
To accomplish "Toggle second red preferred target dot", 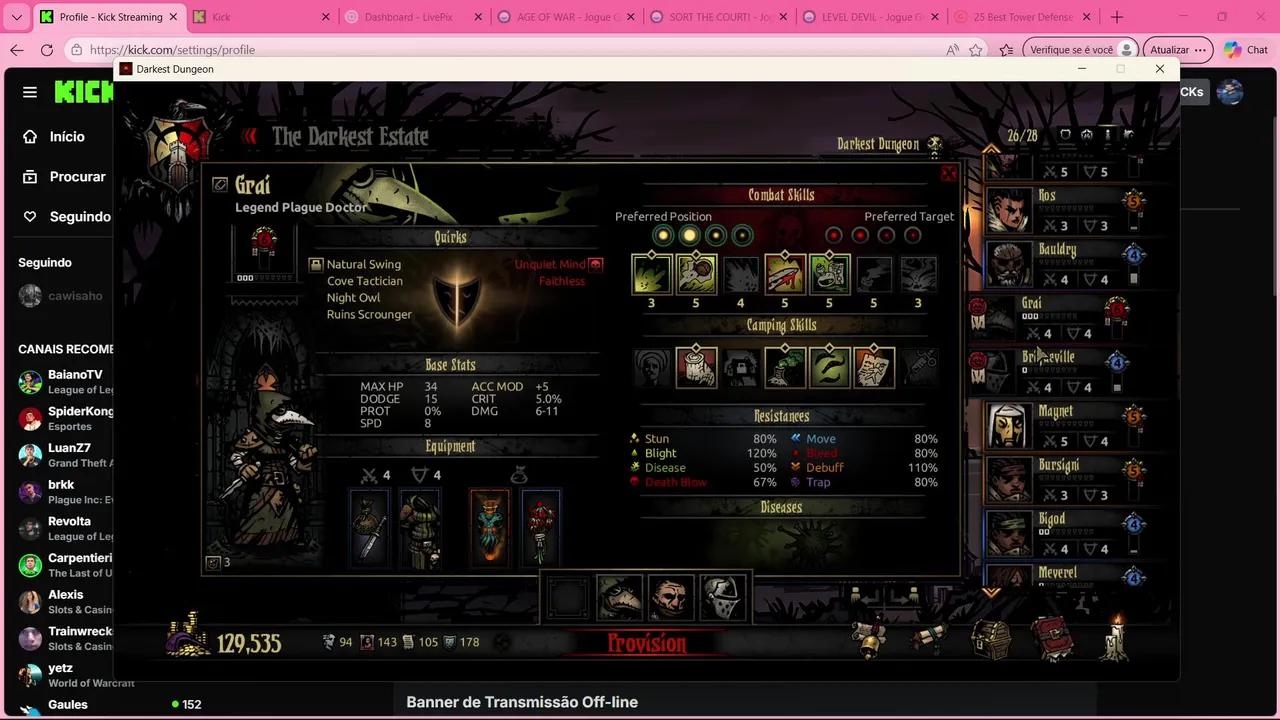I will [860, 236].
